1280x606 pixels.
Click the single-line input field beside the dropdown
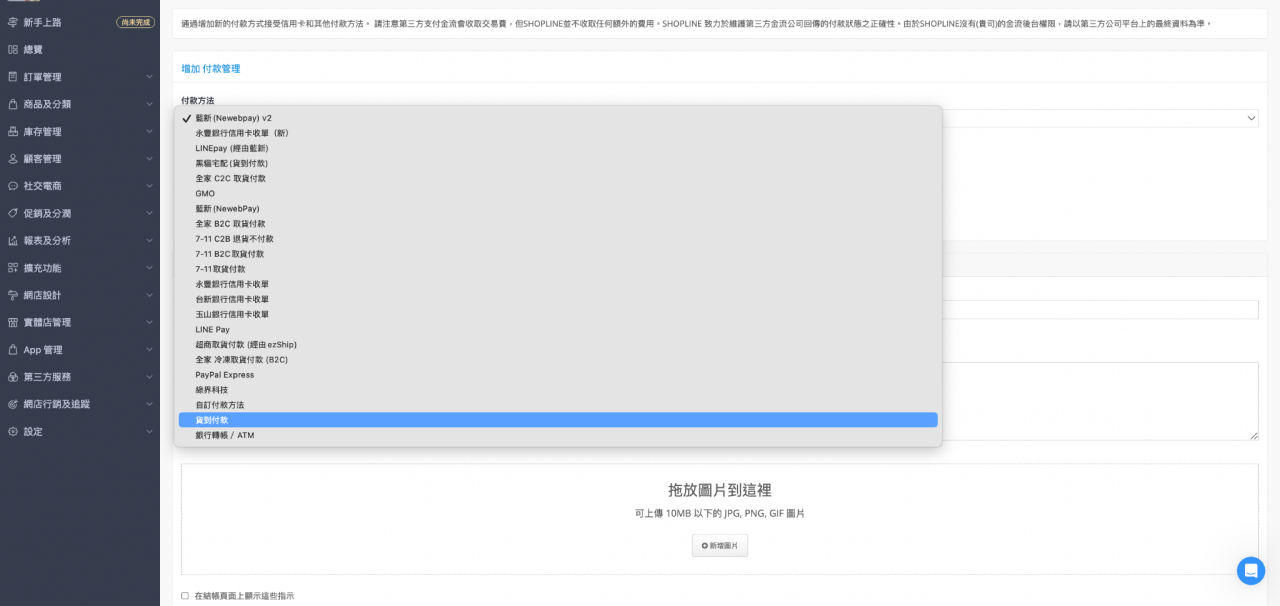point(1100,310)
